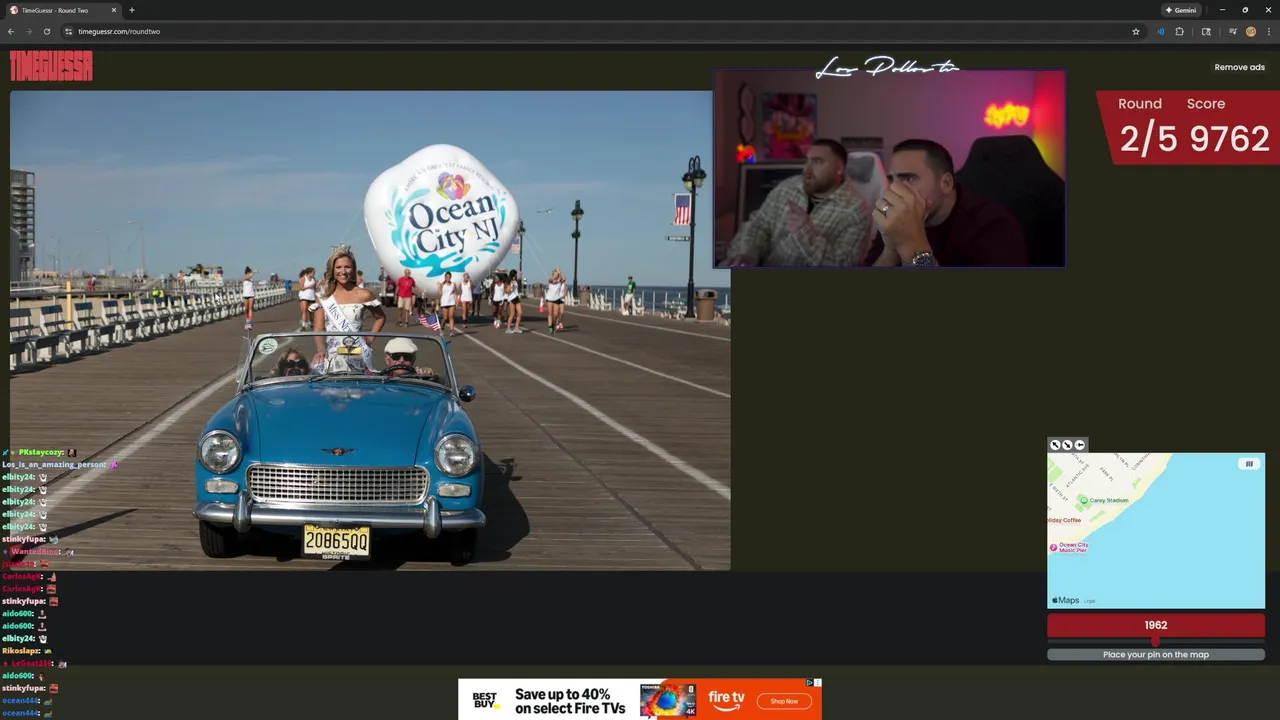
Task: Click second map resize arrow icon
Action: 1067,445
